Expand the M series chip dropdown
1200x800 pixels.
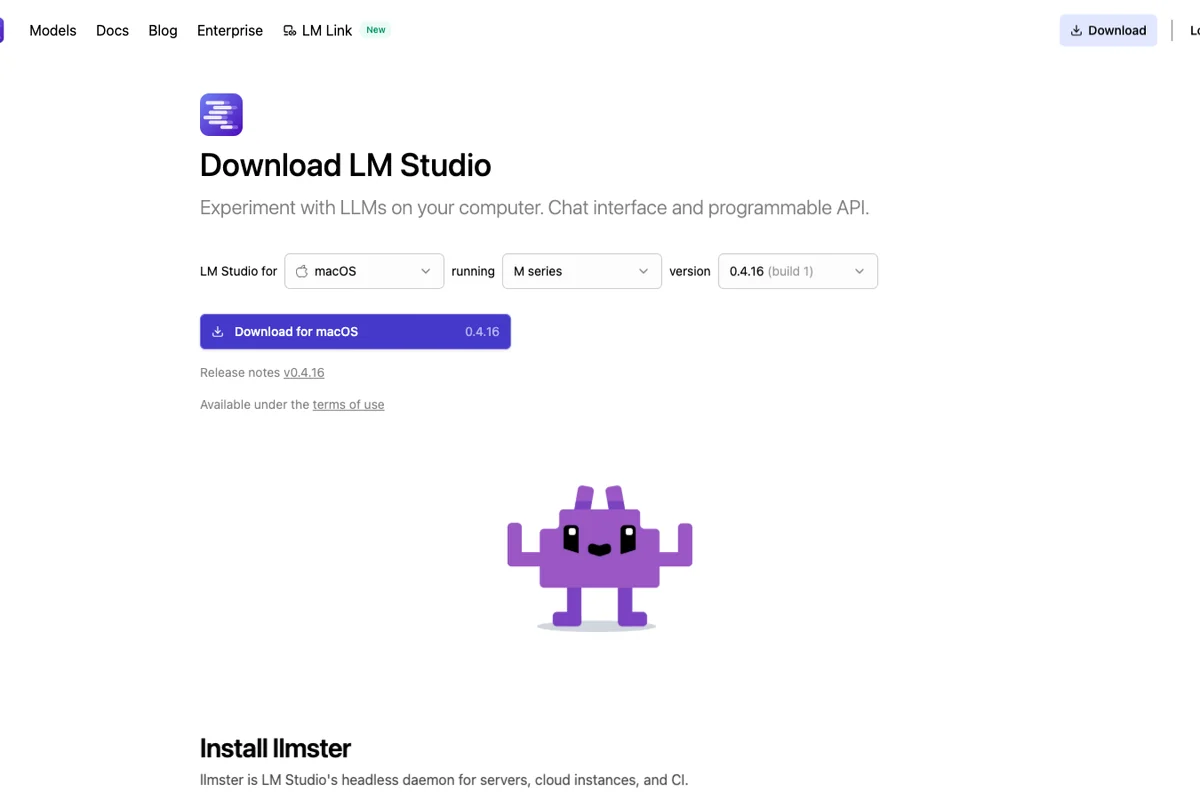(x=582, y=271)
